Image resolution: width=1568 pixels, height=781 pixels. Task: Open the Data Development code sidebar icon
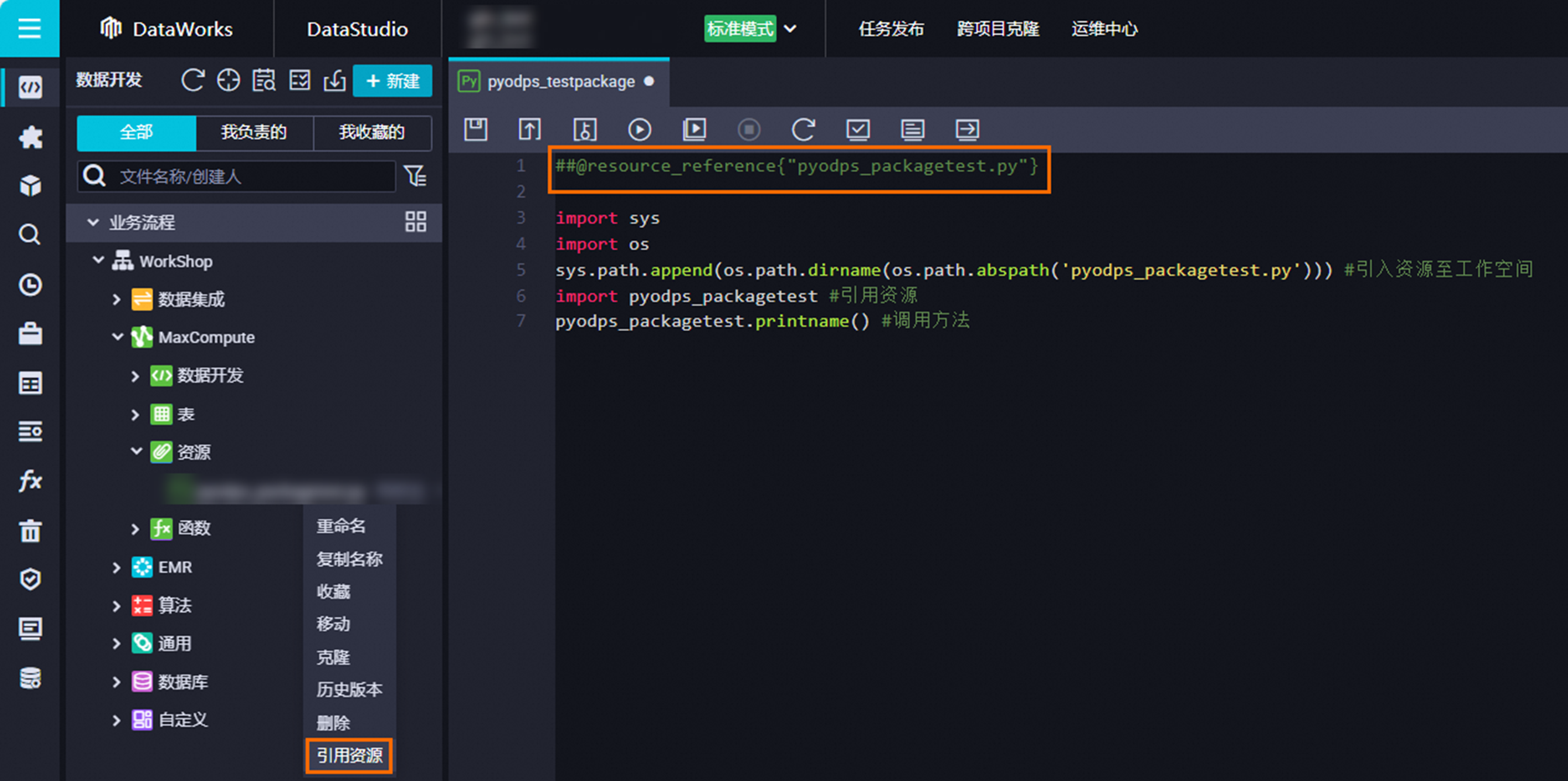click(30, 87)
